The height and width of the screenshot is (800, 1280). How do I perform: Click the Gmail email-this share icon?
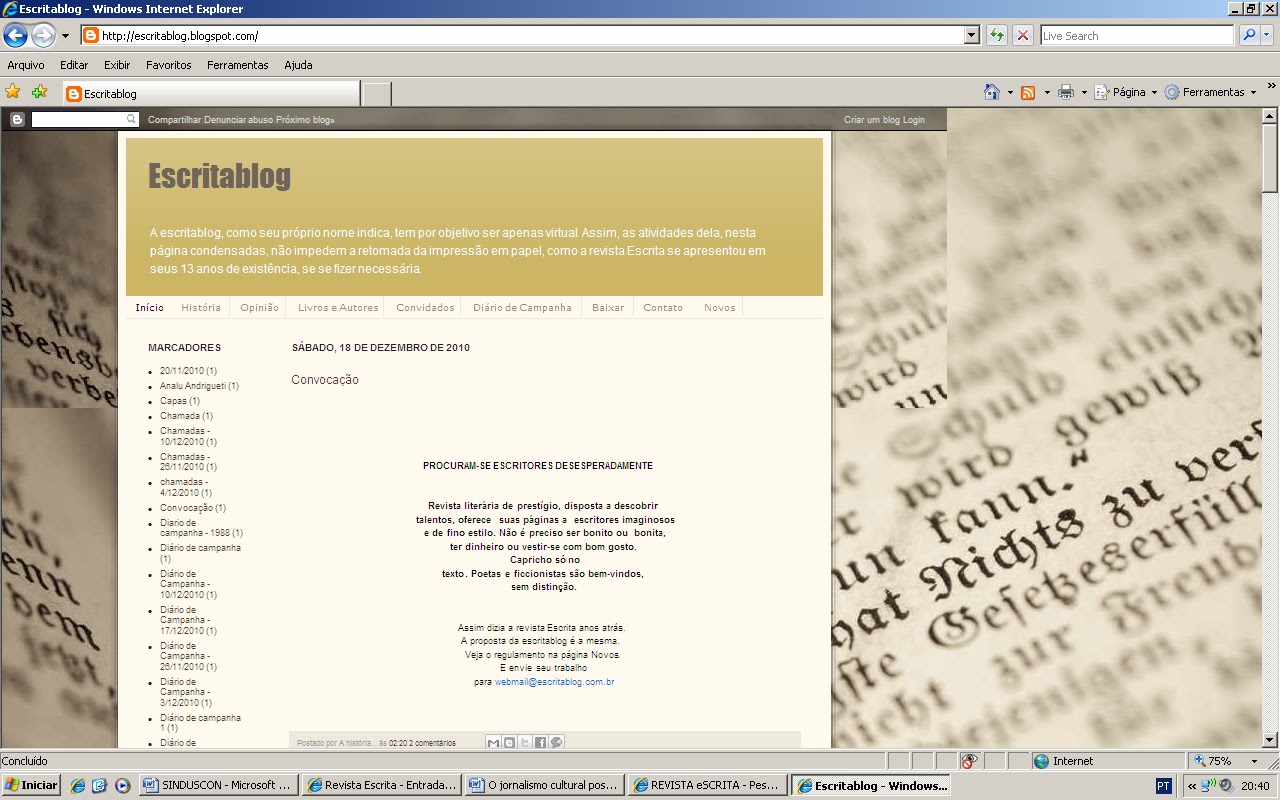click(493, 742)
